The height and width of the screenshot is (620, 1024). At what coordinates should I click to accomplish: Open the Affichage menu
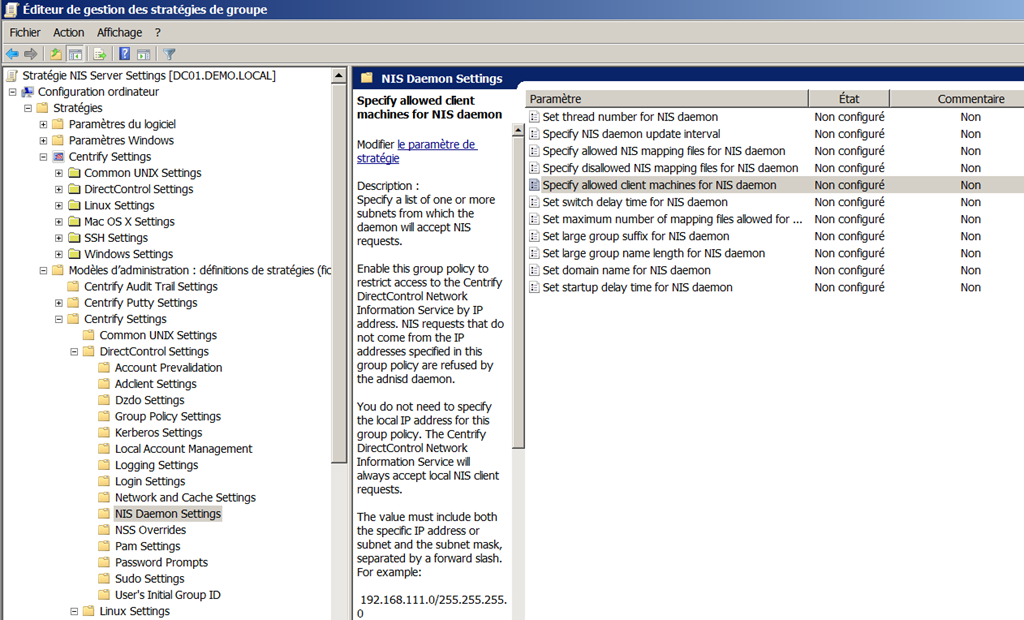pos(120,33)
